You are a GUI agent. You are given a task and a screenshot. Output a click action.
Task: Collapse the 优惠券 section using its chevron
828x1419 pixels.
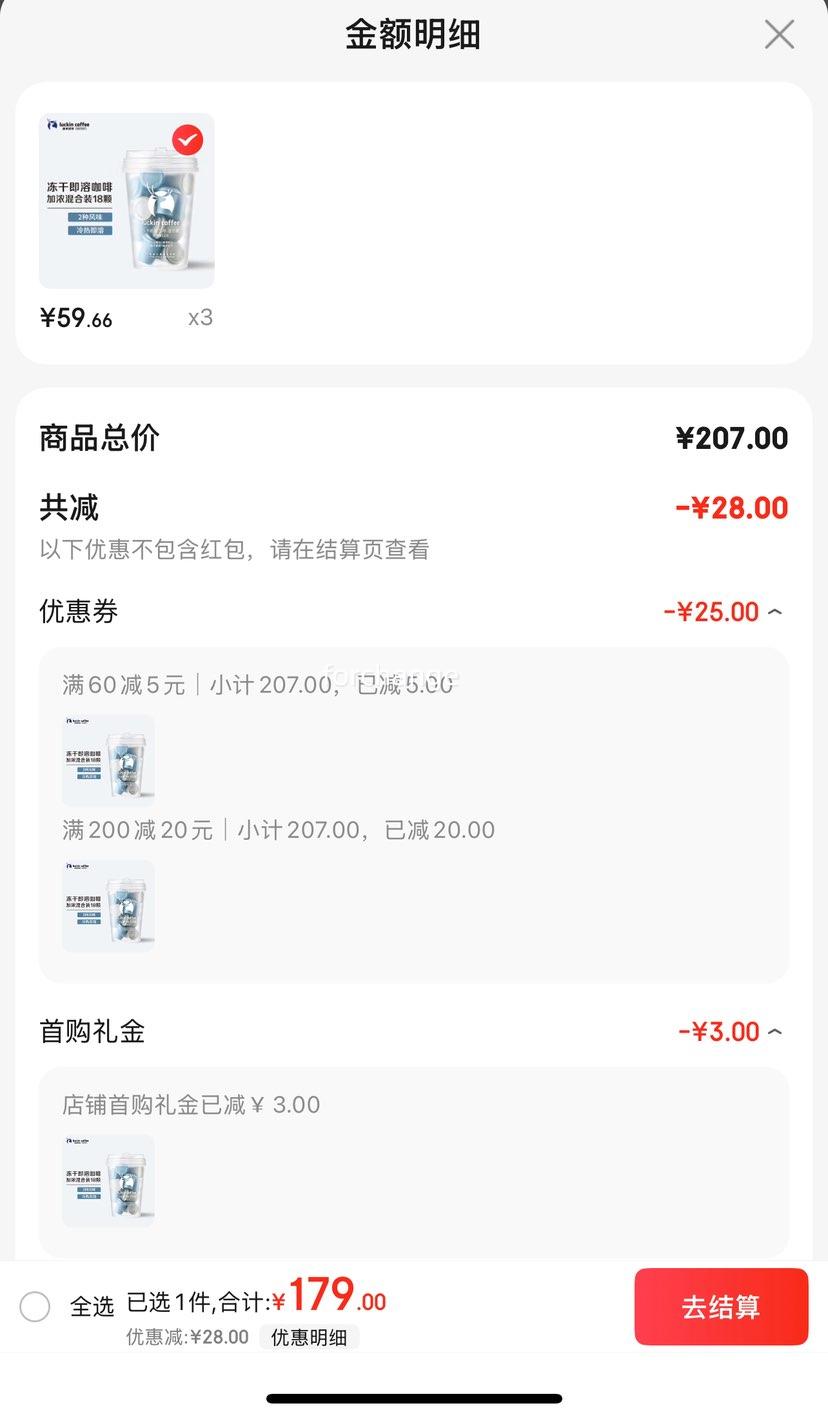point(775,611)
